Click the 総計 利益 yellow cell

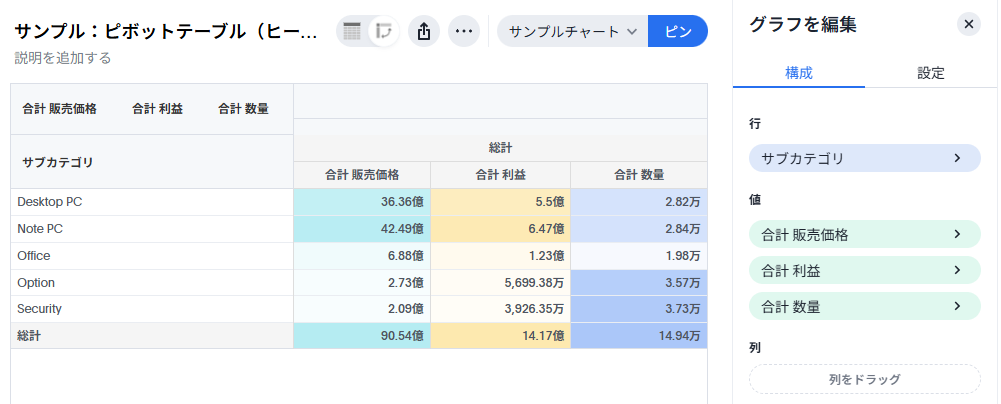click(x=500, y=337)
